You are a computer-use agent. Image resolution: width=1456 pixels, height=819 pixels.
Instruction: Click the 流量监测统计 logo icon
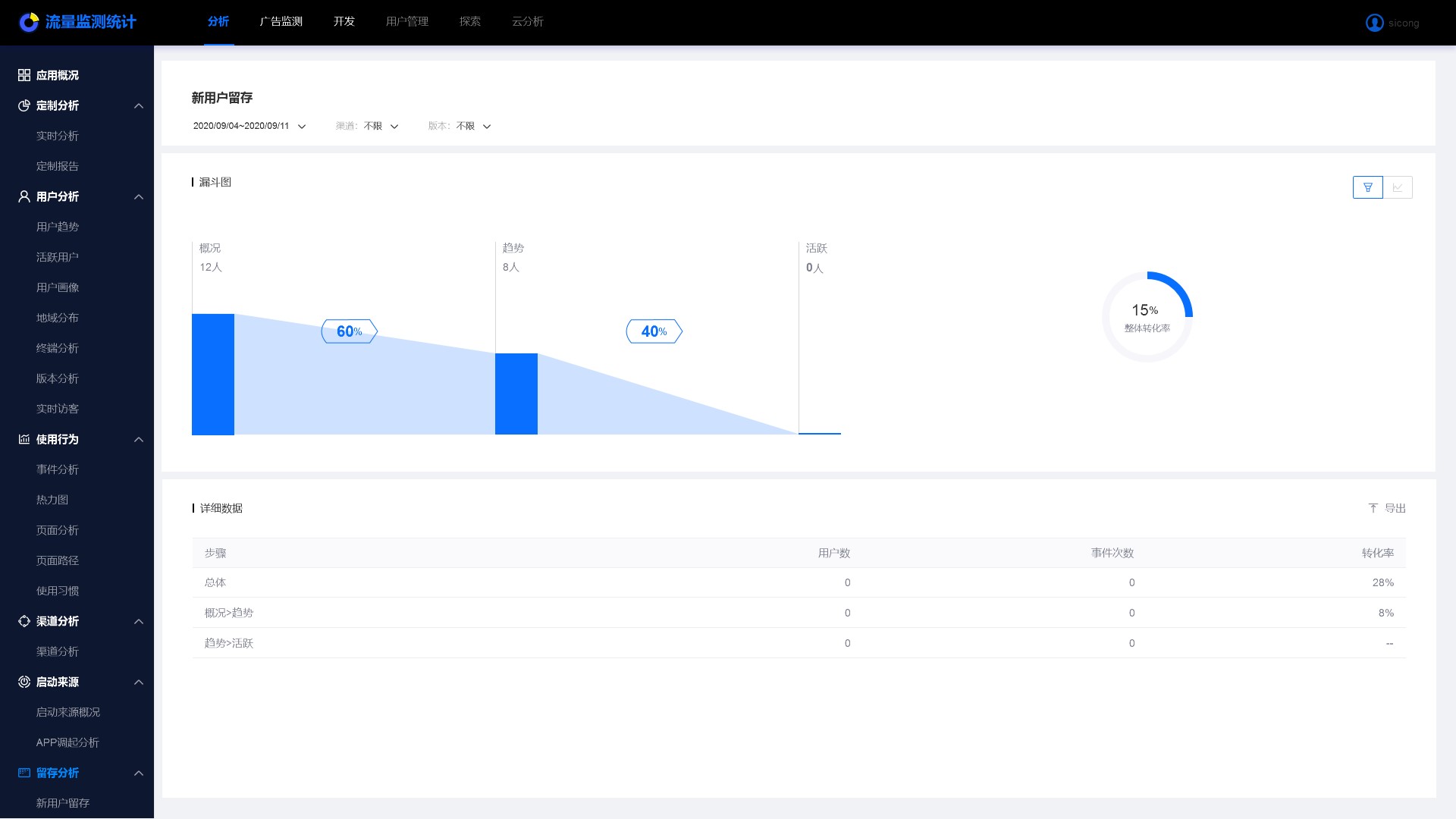pyautogui.click(x=29, y=23)
